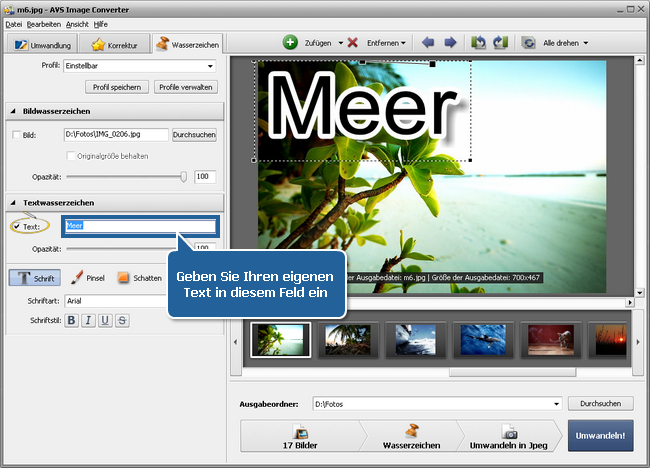The height and width of the screenshot is (468, 650).
Task: Select the palm tree thumbnail
Action: [x=348, y=340]
